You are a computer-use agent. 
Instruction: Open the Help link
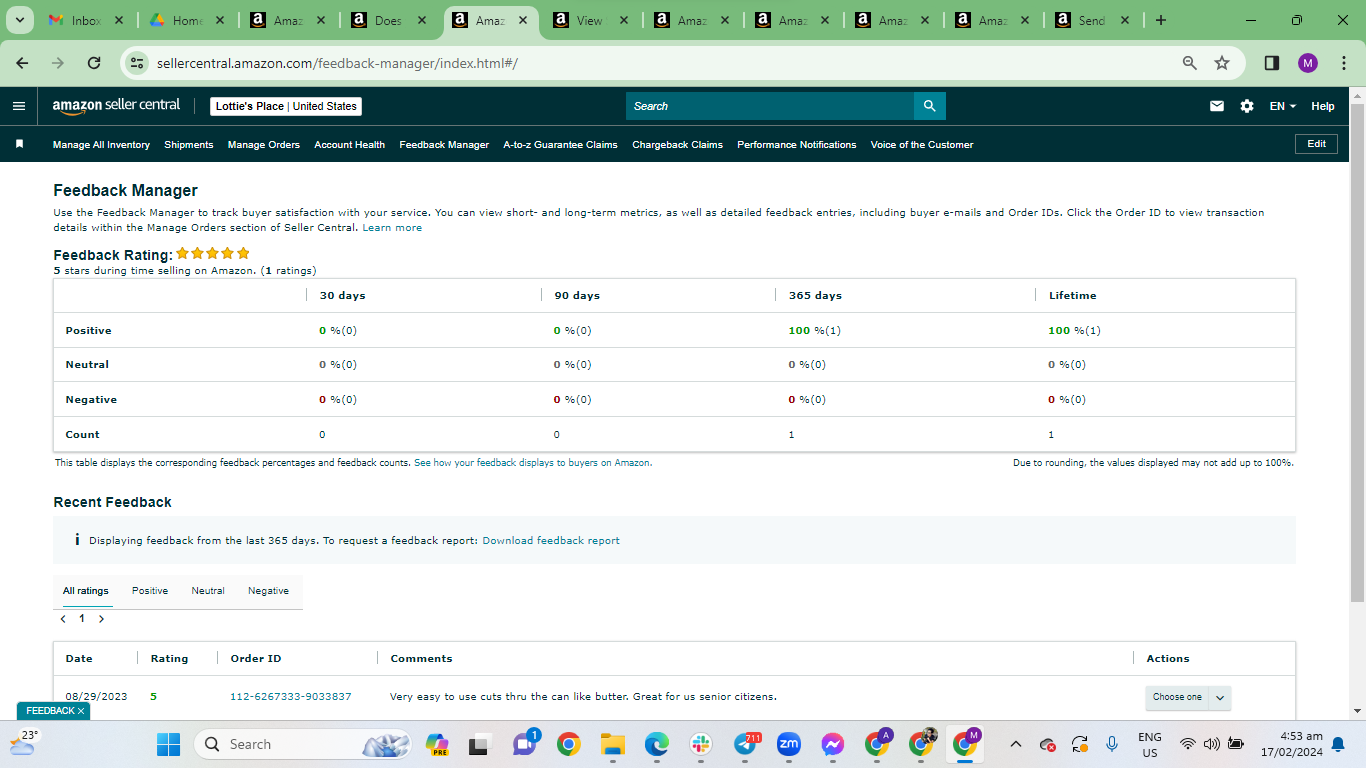tap(1323, 106)
